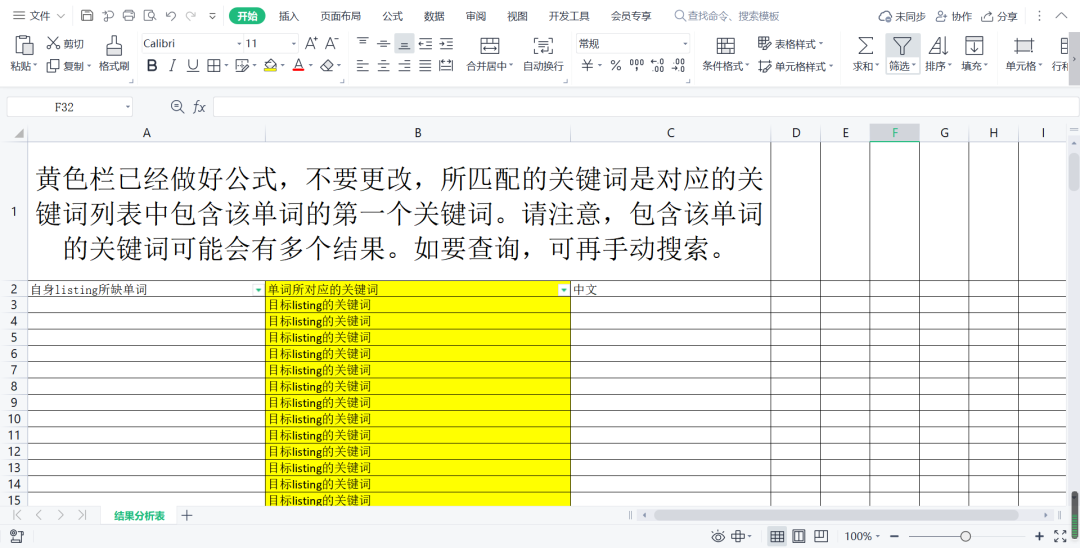The height and width of the screenshot is (548, 1080).
Task: Apply percent style to cells
Action: pos(616,65)
